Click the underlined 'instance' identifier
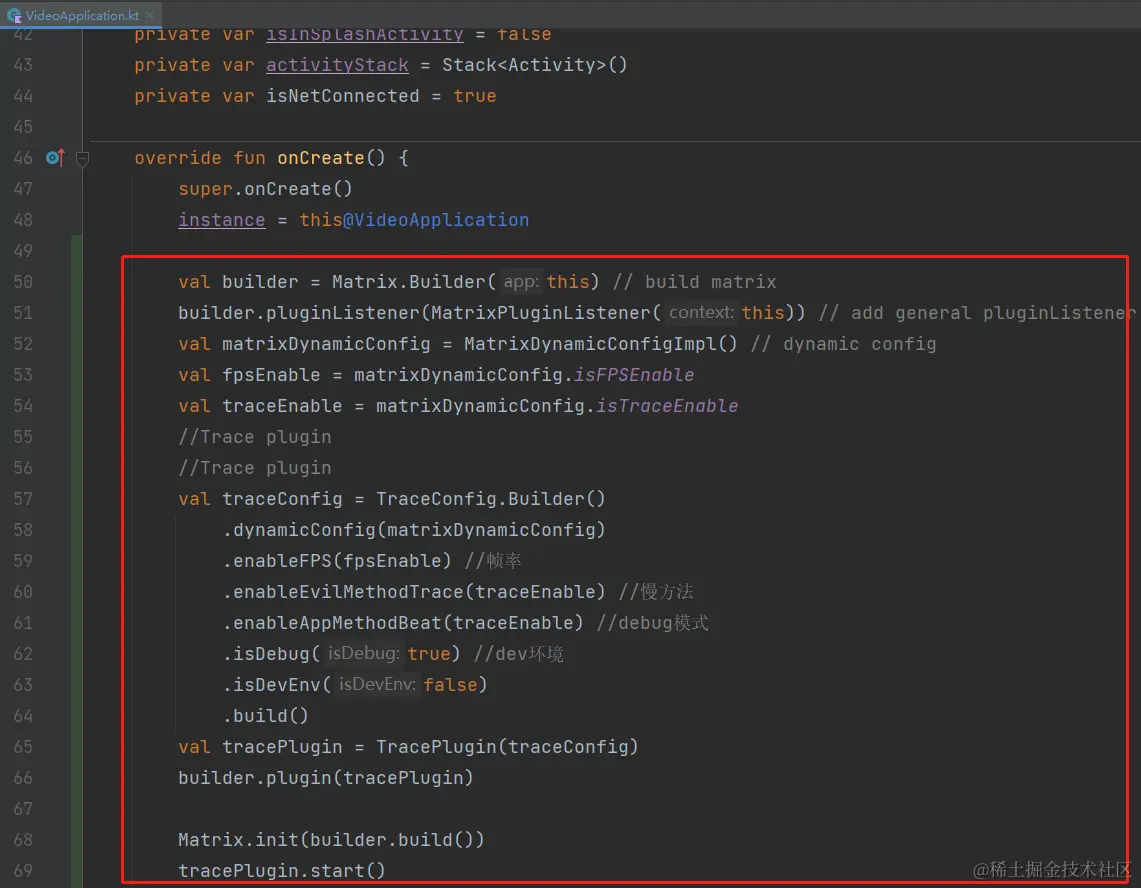This screenshot has height=888, width=1141. [222, 220]
